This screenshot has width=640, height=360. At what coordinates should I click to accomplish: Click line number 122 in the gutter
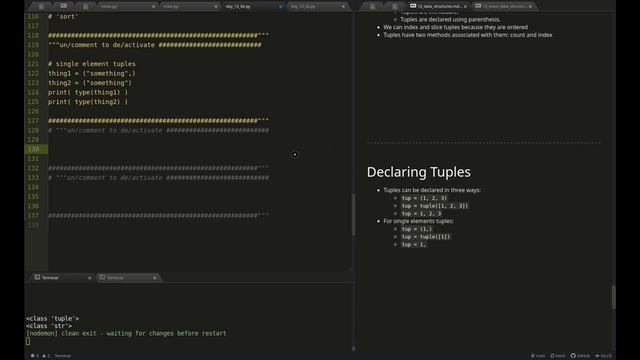[x=33, y=73]
